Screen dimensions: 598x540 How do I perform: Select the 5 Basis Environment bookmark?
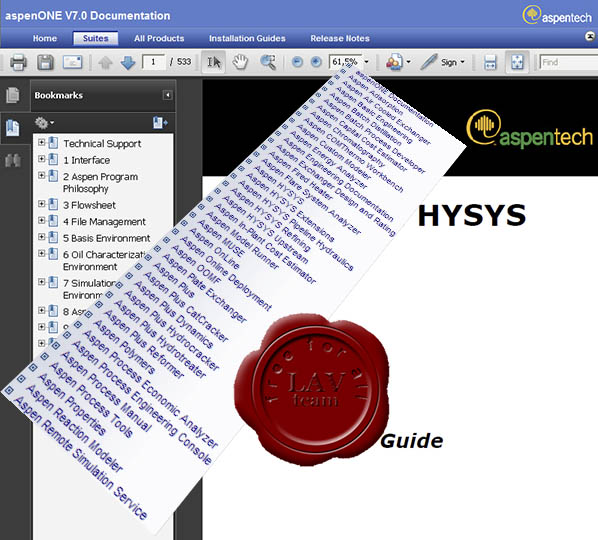(x=106, y=238)
